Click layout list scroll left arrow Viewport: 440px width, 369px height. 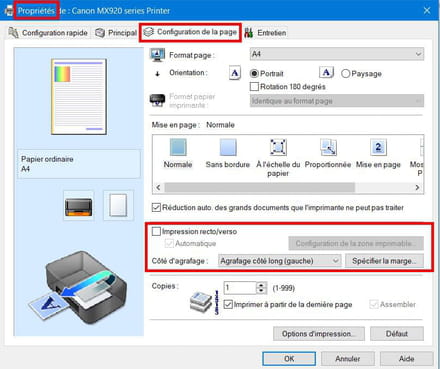(x=158, y=187)
